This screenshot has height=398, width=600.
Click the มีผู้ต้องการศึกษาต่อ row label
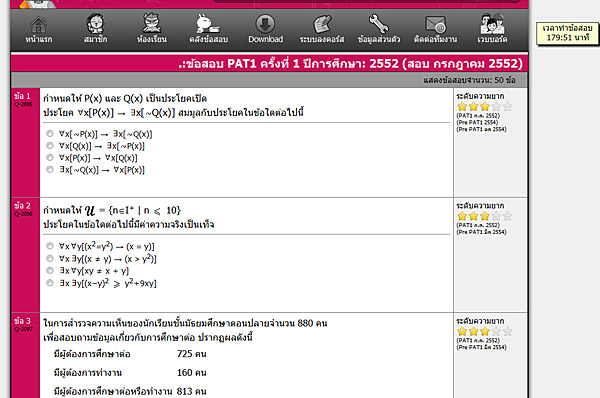coord(92,354)
